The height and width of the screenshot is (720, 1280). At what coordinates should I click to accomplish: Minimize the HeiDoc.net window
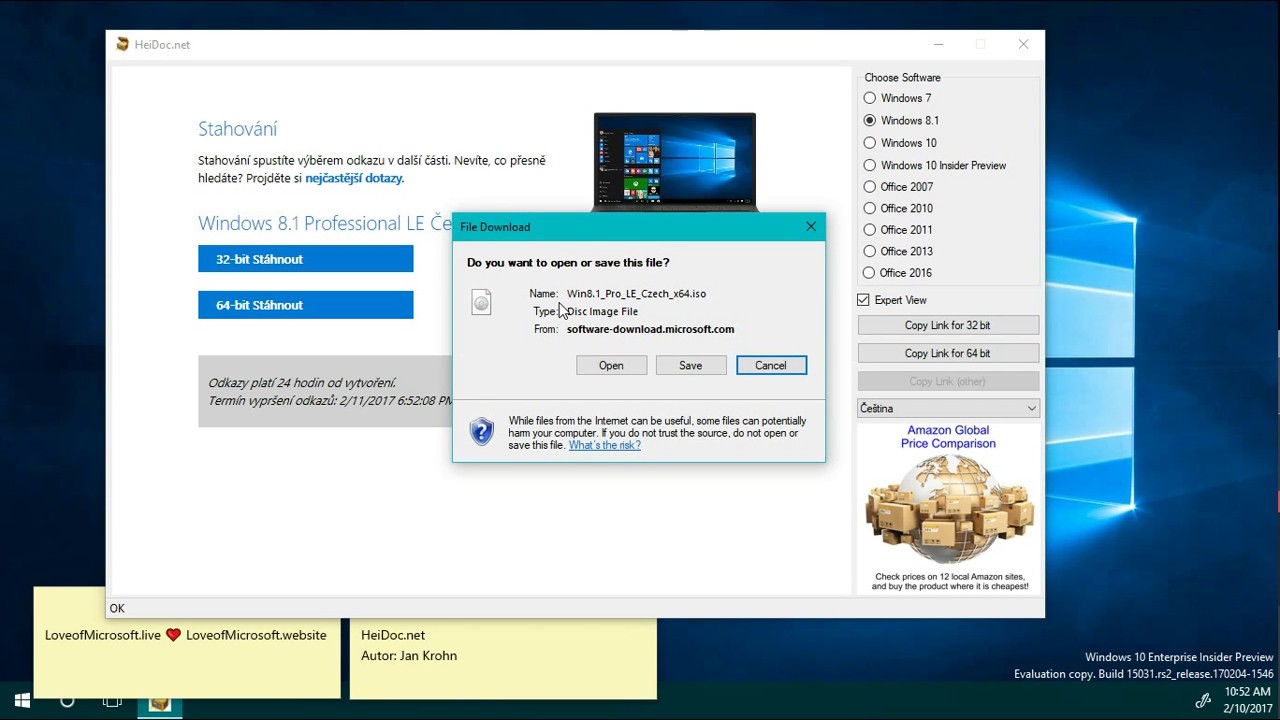tap(938, 44)
